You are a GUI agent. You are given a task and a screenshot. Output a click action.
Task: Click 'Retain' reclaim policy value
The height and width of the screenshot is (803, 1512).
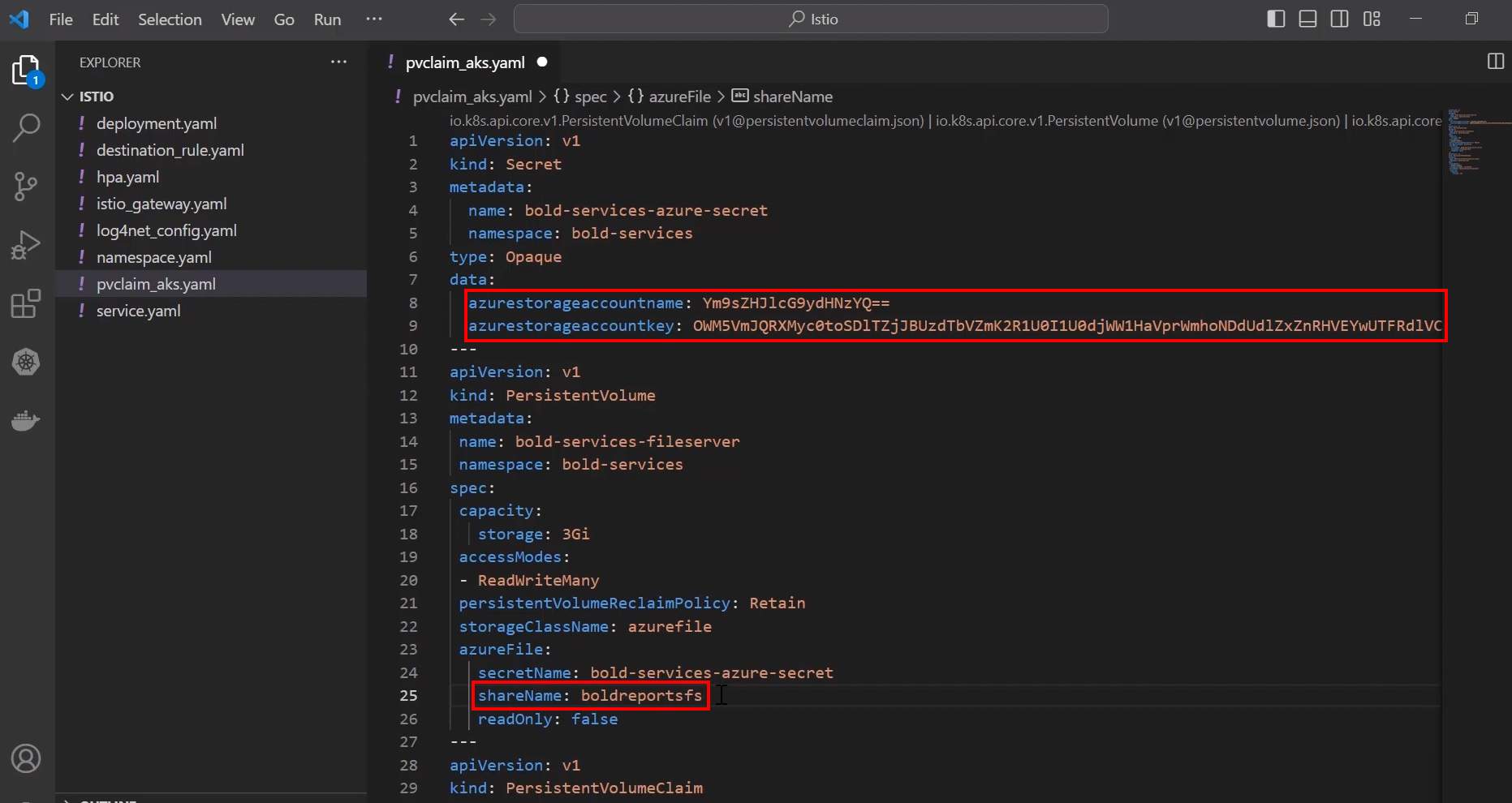777,603
